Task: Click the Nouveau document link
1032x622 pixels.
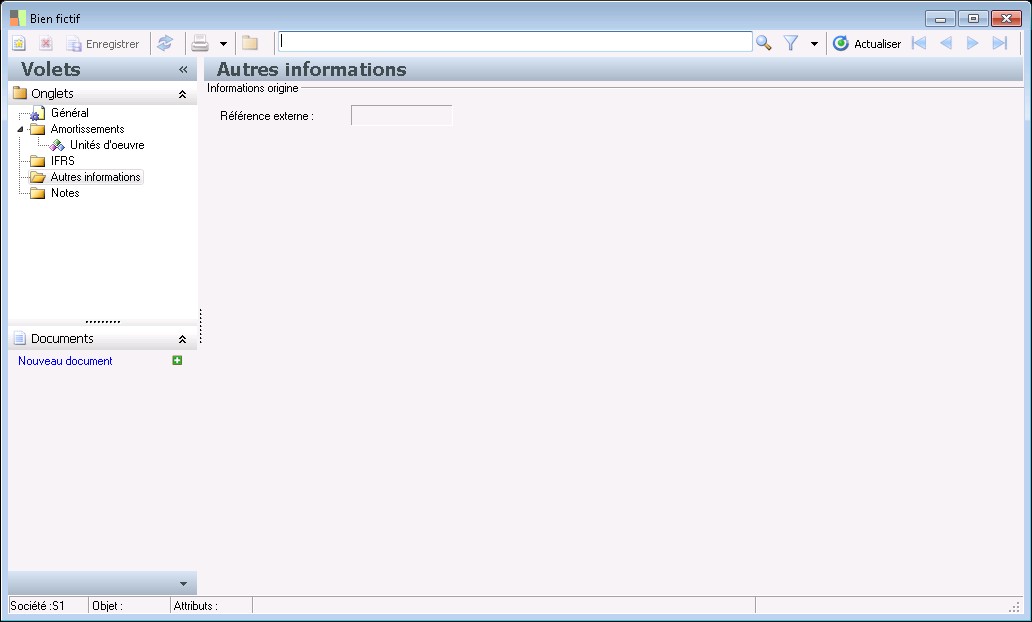Action: 65,361
